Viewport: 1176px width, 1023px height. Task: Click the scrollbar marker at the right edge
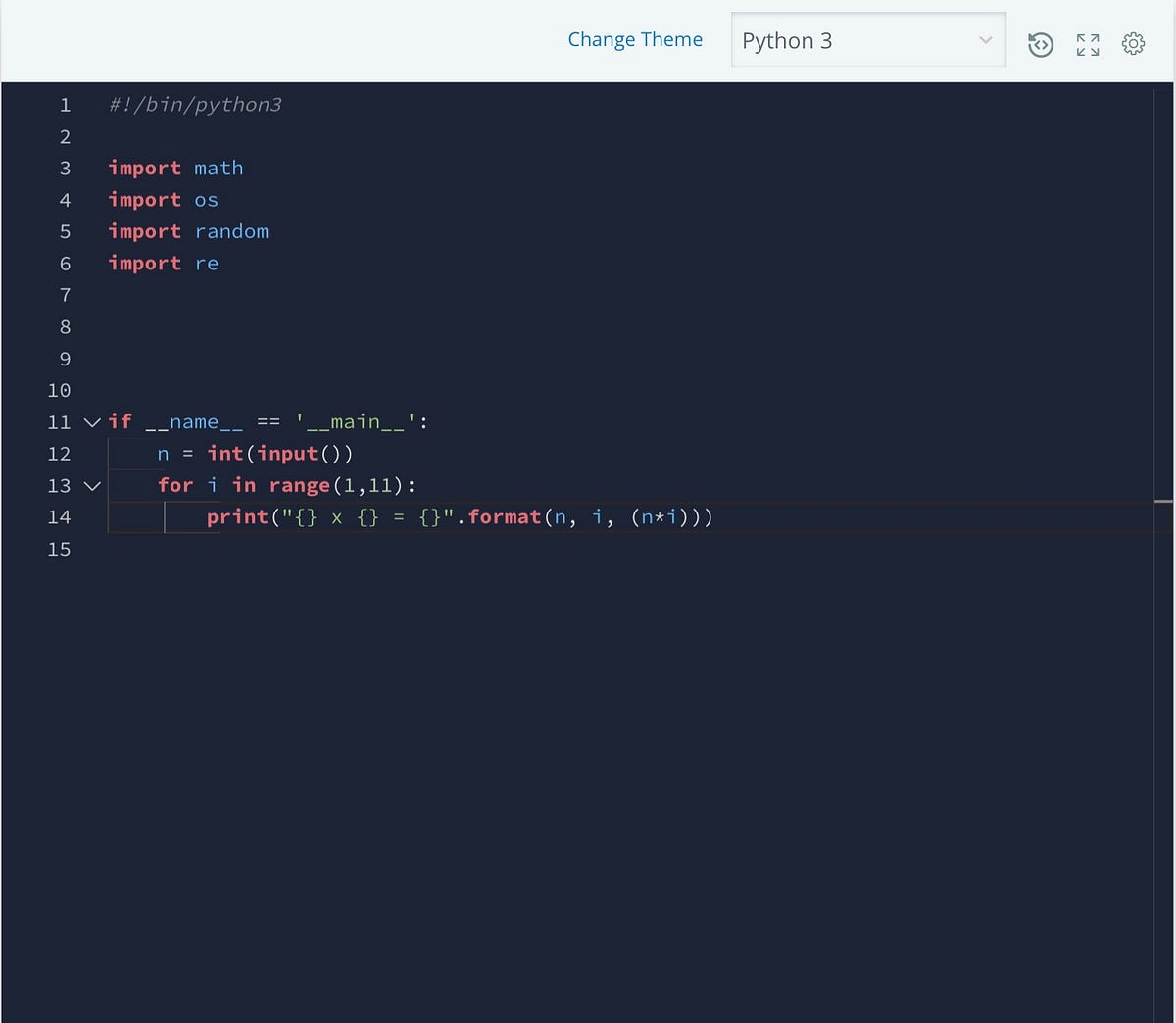[x=1163, y=502]
